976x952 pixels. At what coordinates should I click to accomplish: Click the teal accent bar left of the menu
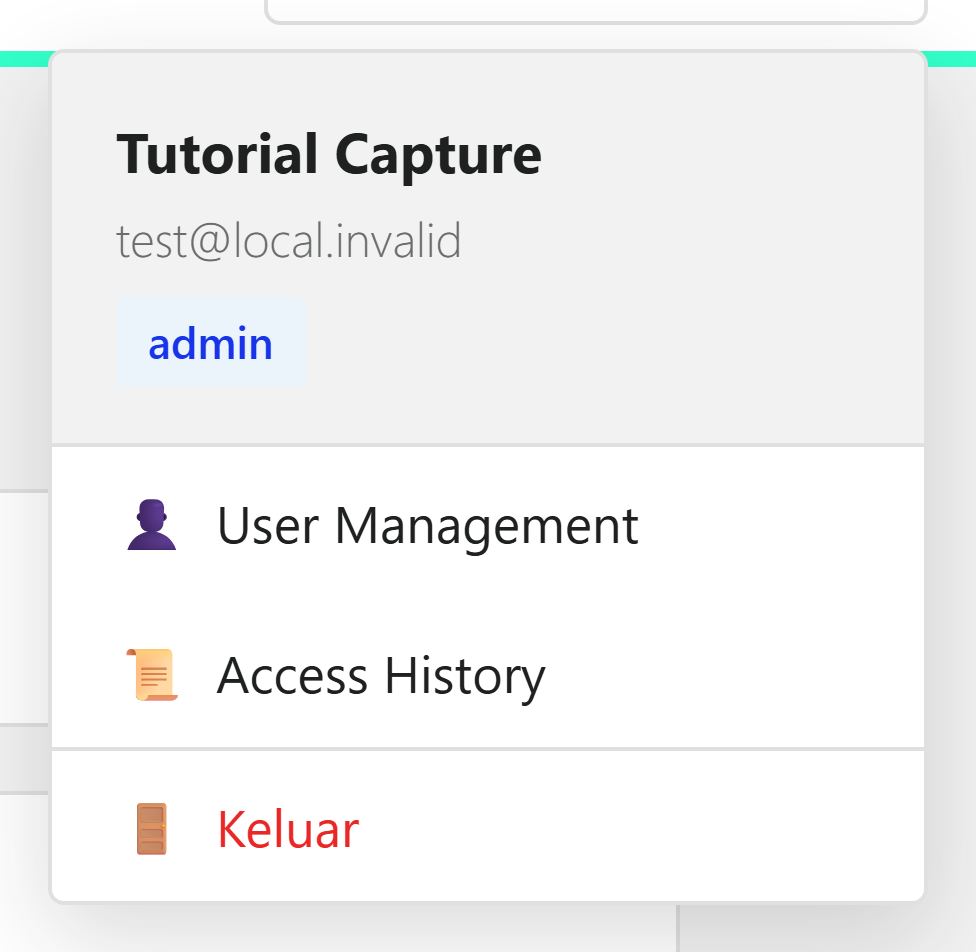coord(24,59)
